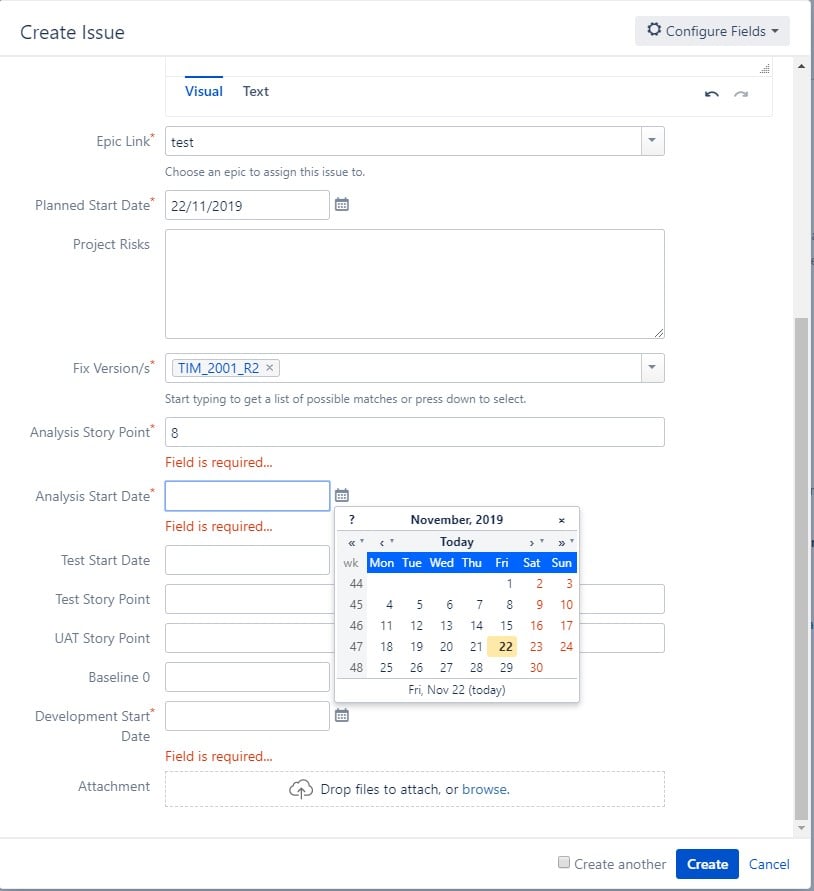
Task: Click the dialog vertical scrollbar thumb
Action: [801, 568]
